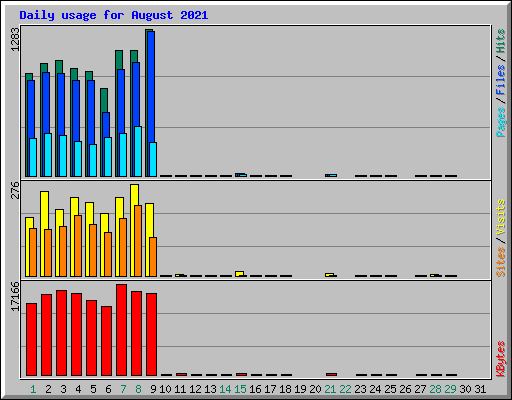
Task: Click the 'KBytes' legend label
Action: tap(501, 359)
